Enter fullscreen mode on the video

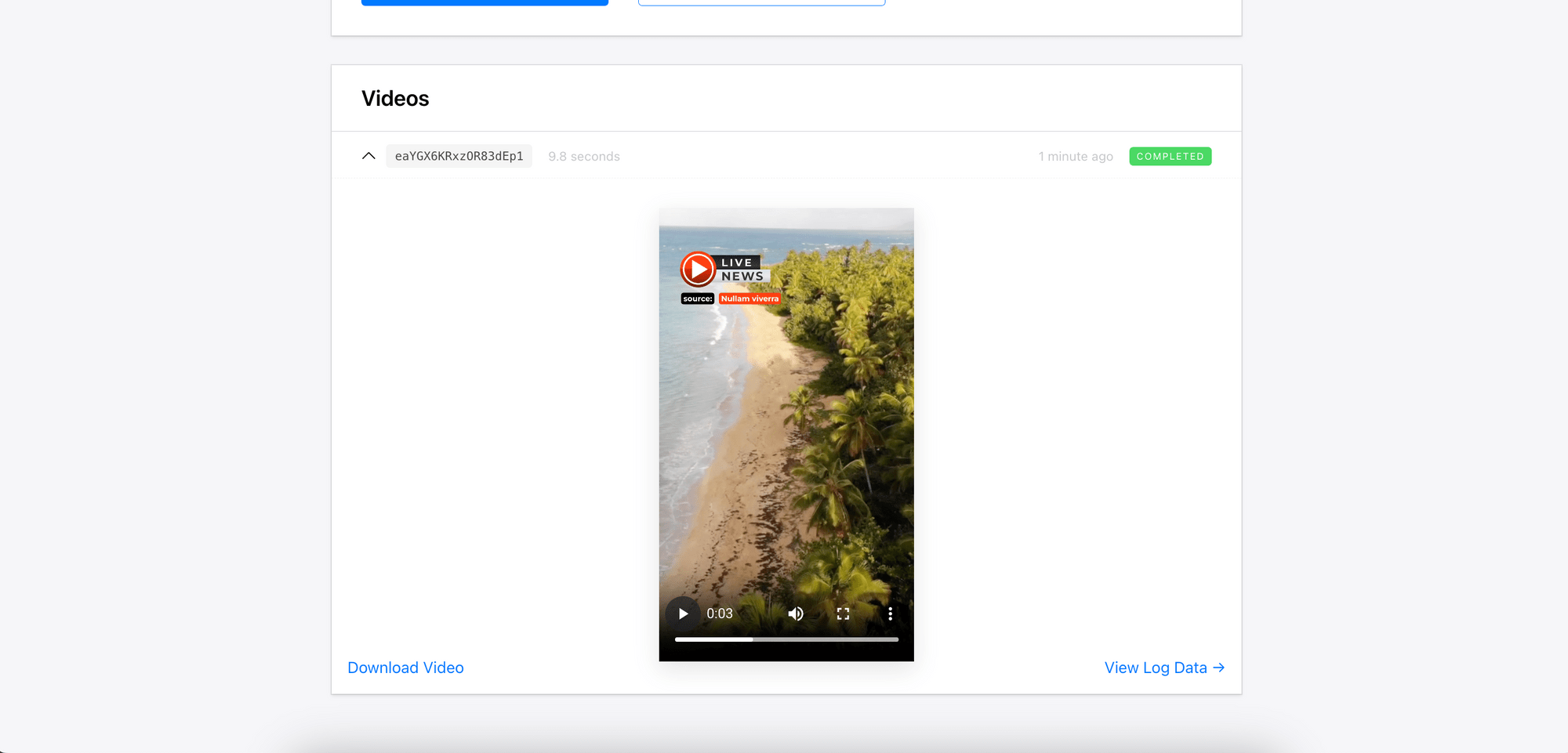tap(844, 613)
